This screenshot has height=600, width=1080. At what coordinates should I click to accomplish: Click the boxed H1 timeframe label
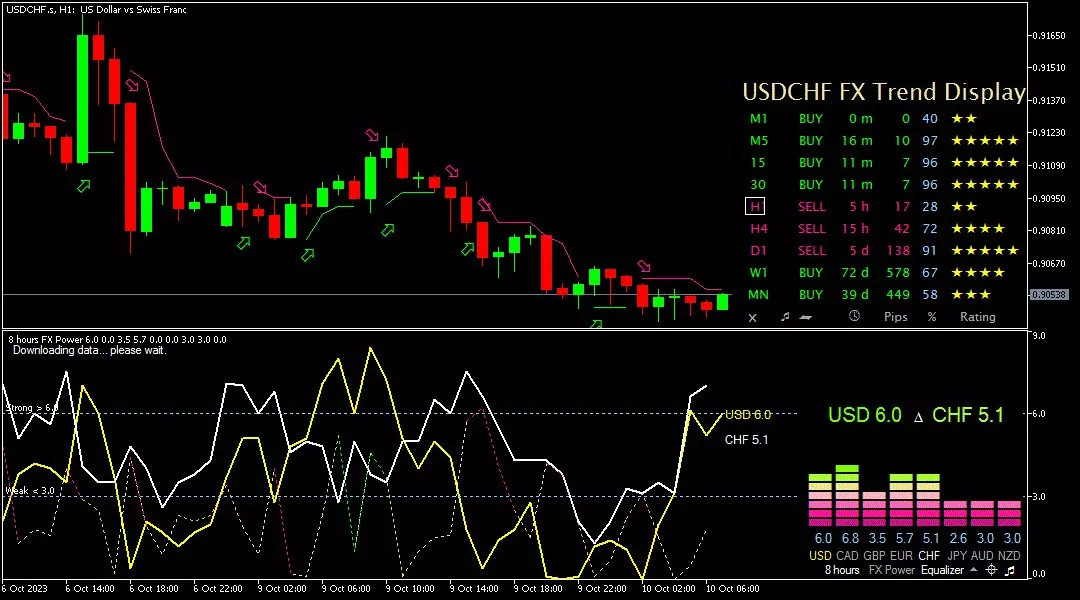coord(755,207)
